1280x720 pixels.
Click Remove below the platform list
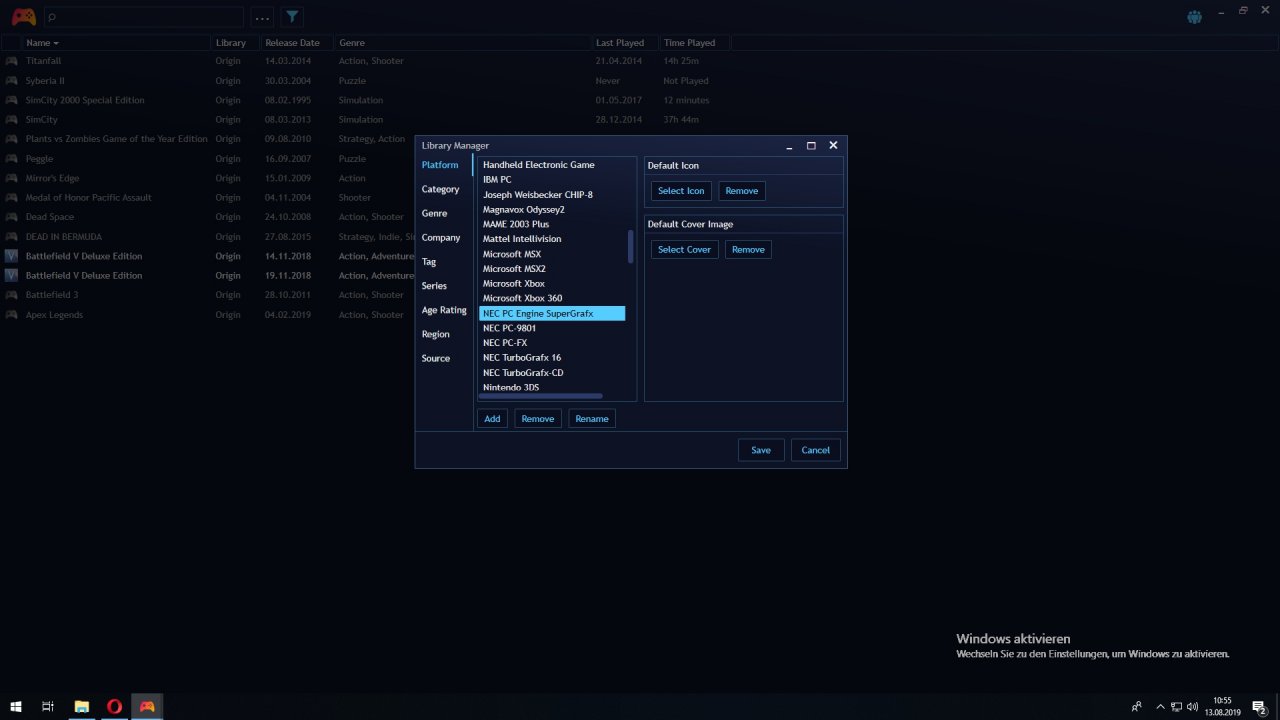tap(538, 419)
